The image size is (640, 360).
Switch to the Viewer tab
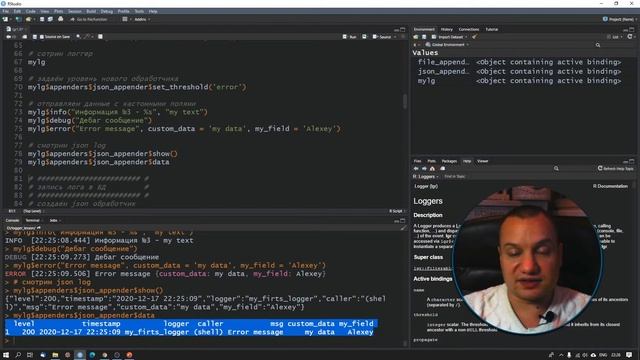[x=482, y=161]
